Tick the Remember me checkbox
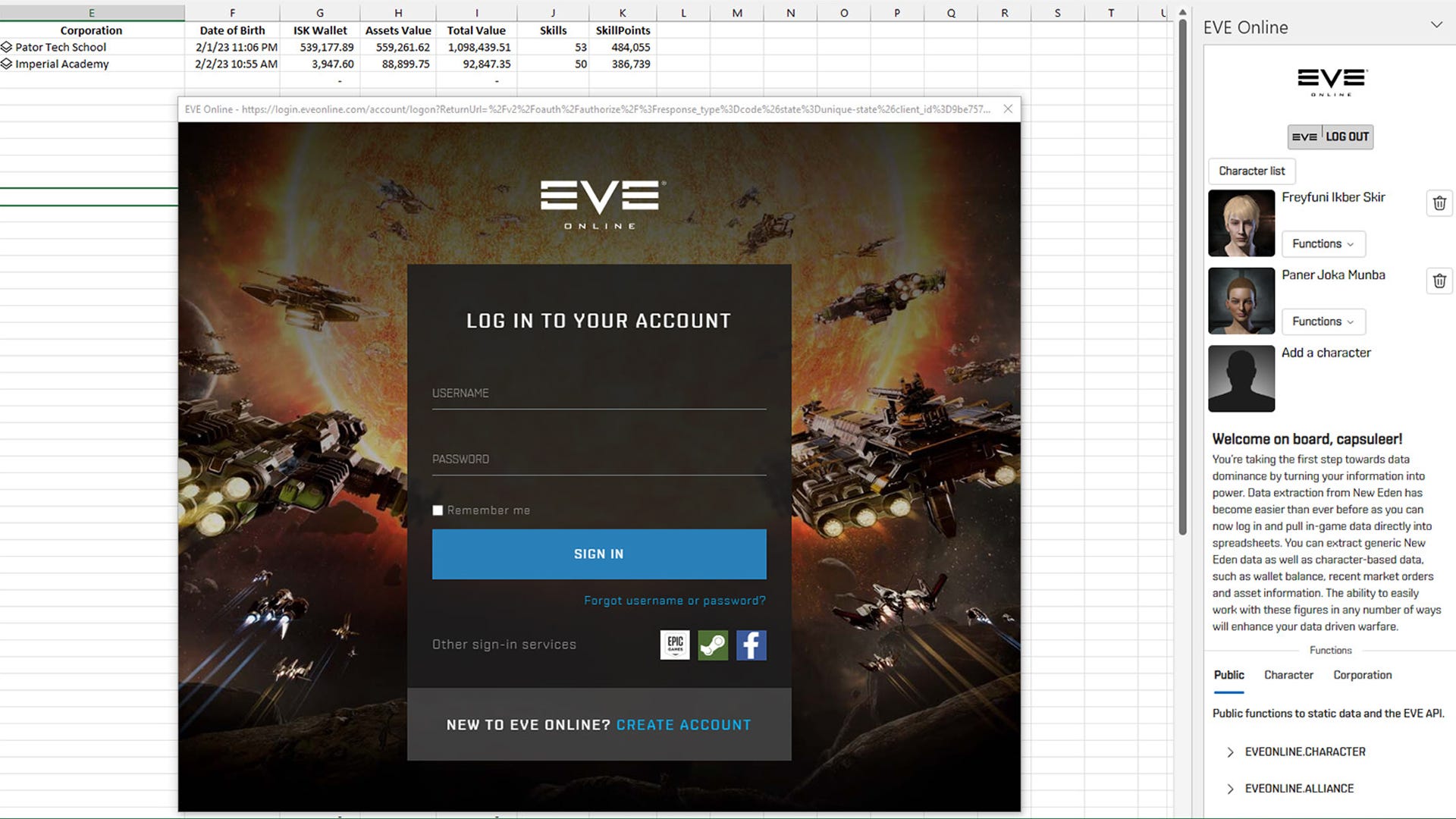Image resolution: width=1456 pixels, height=819 pixels. (438, 510)
